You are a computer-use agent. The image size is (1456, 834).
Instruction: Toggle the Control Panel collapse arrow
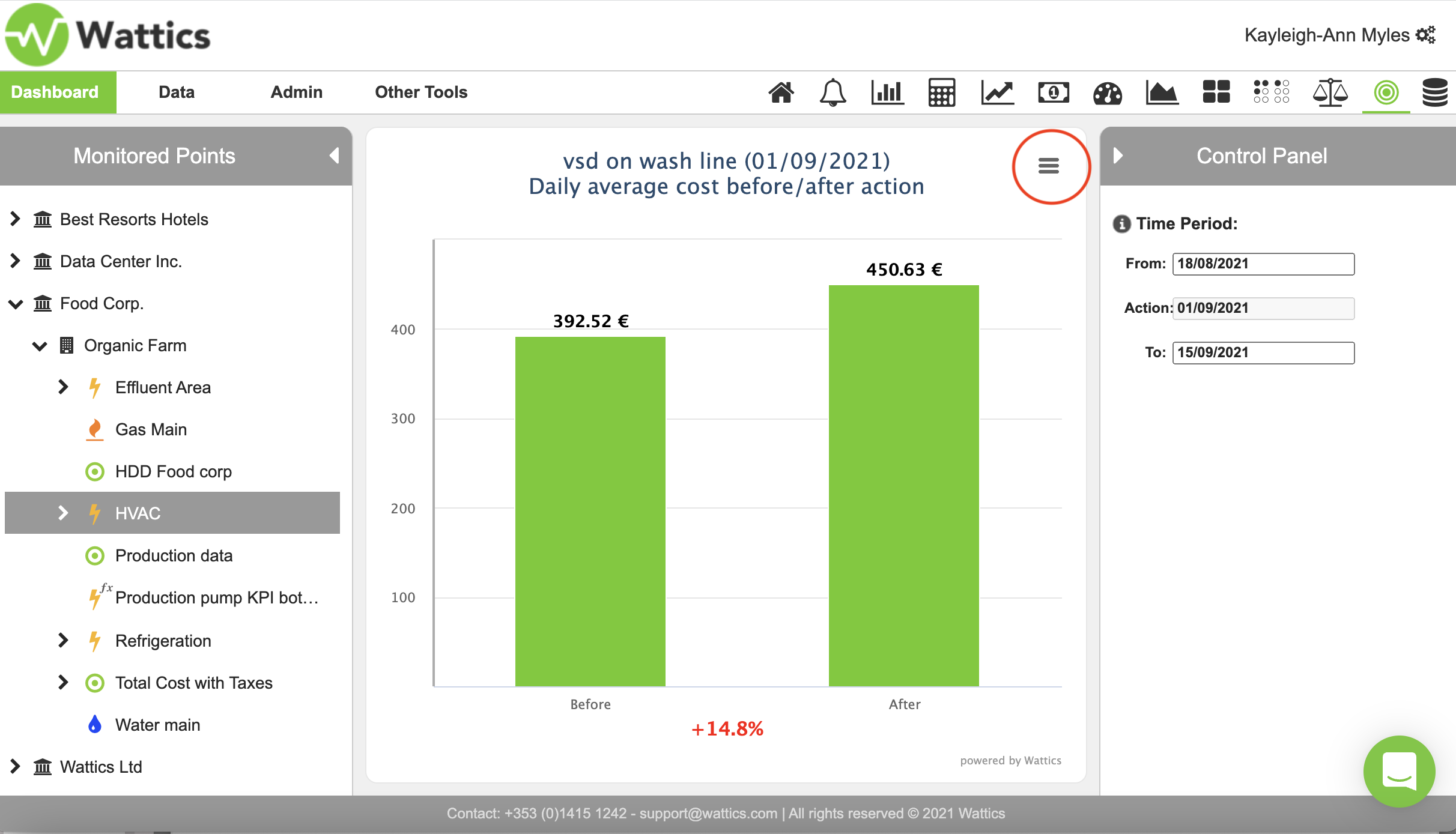[1118, 156]
